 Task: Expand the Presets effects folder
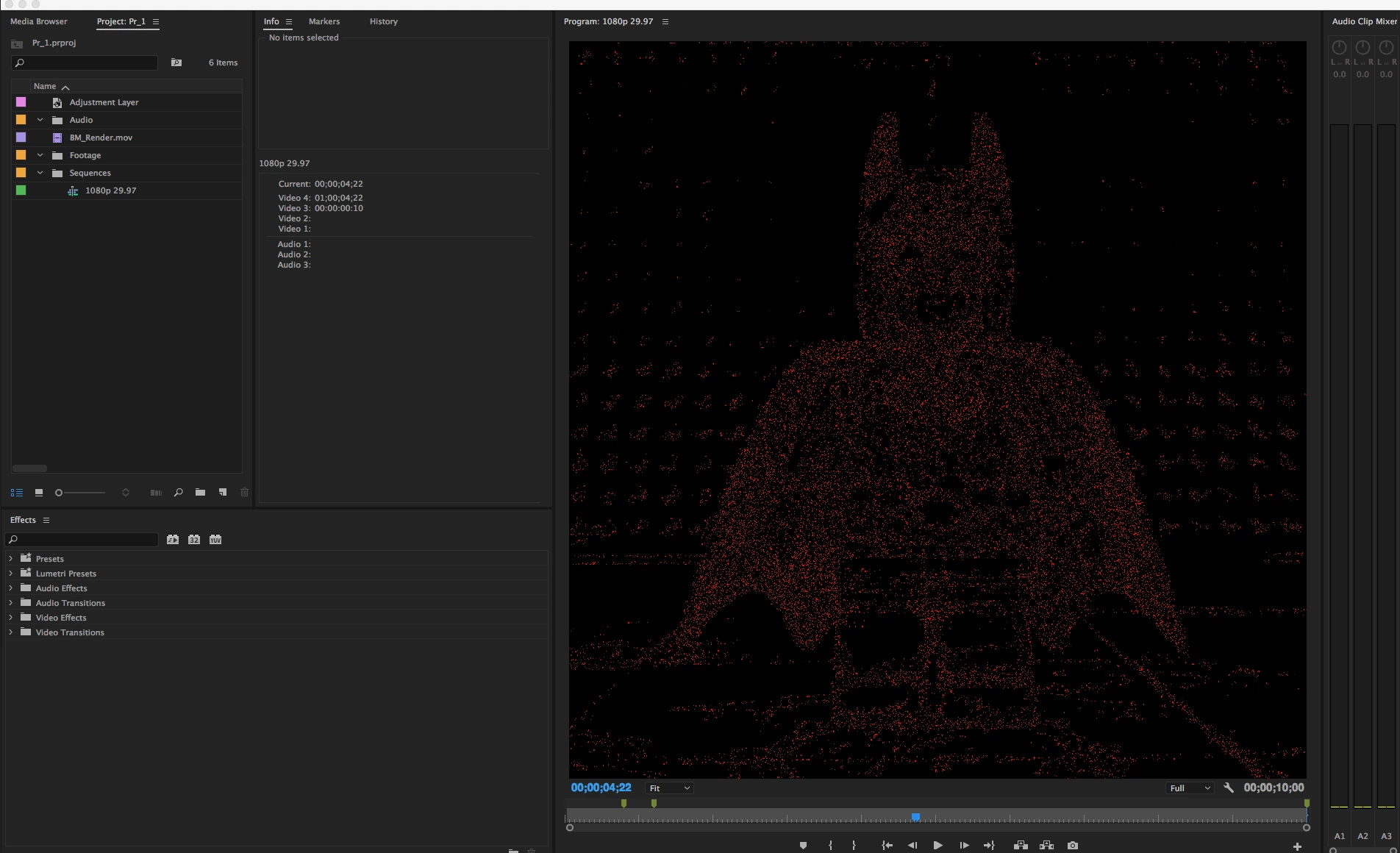10,559
